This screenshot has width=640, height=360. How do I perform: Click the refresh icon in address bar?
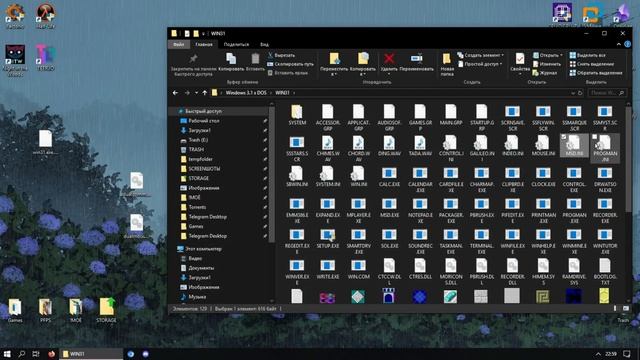pos(580,93)
